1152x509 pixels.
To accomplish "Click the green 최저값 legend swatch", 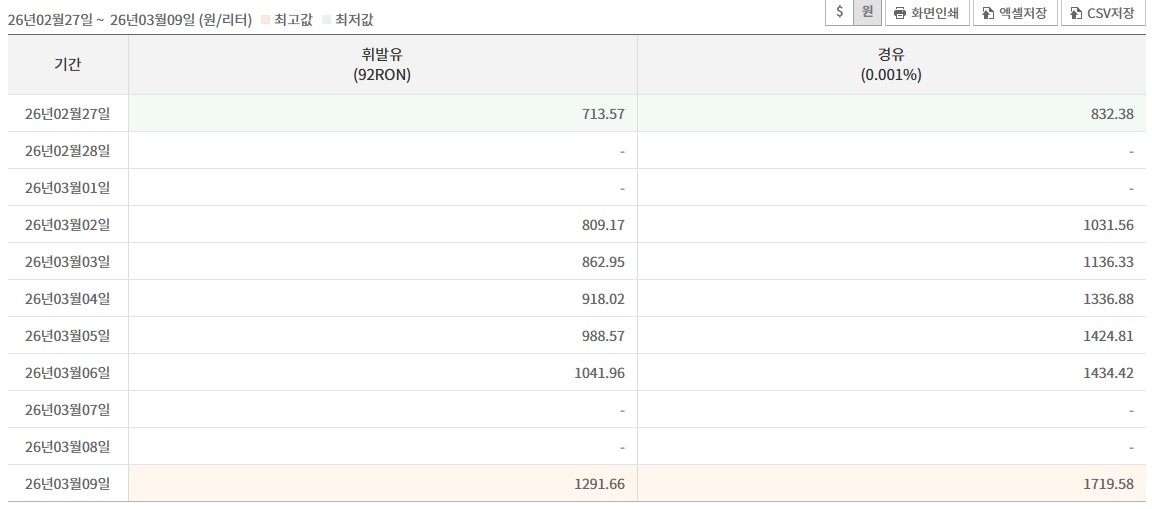I will (x=326, y=20).
